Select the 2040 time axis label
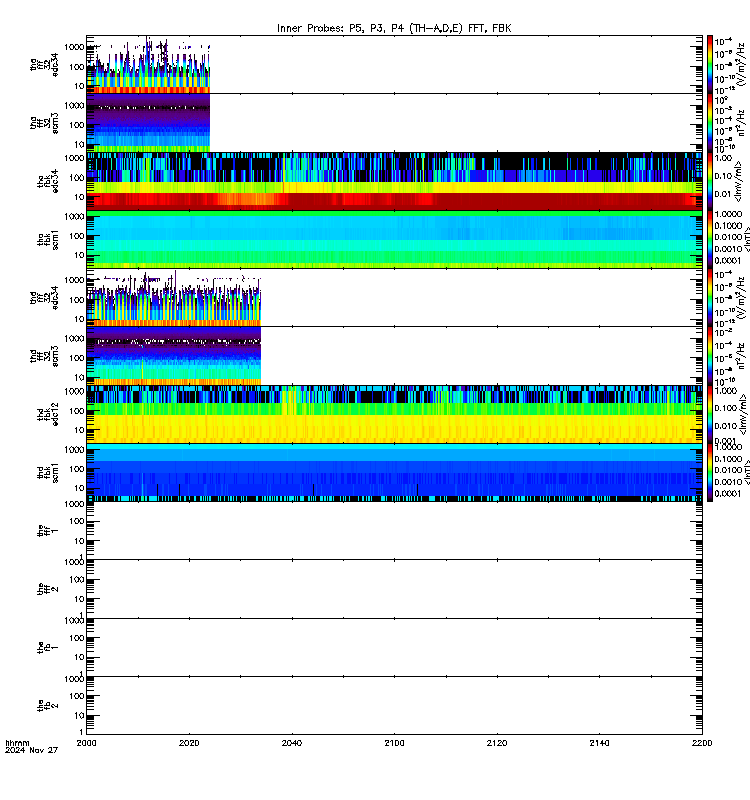This screenshot has height=800, width=750. click(x=292, y=743)
